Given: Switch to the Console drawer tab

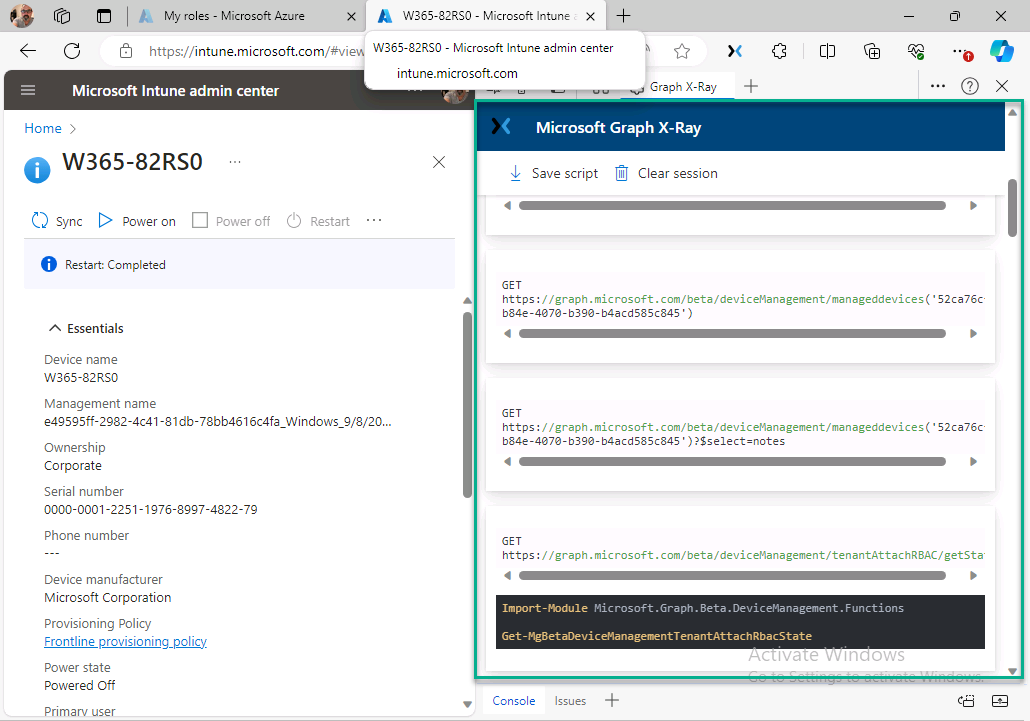Looking at the screenshot, I should (x=514, y=701).
